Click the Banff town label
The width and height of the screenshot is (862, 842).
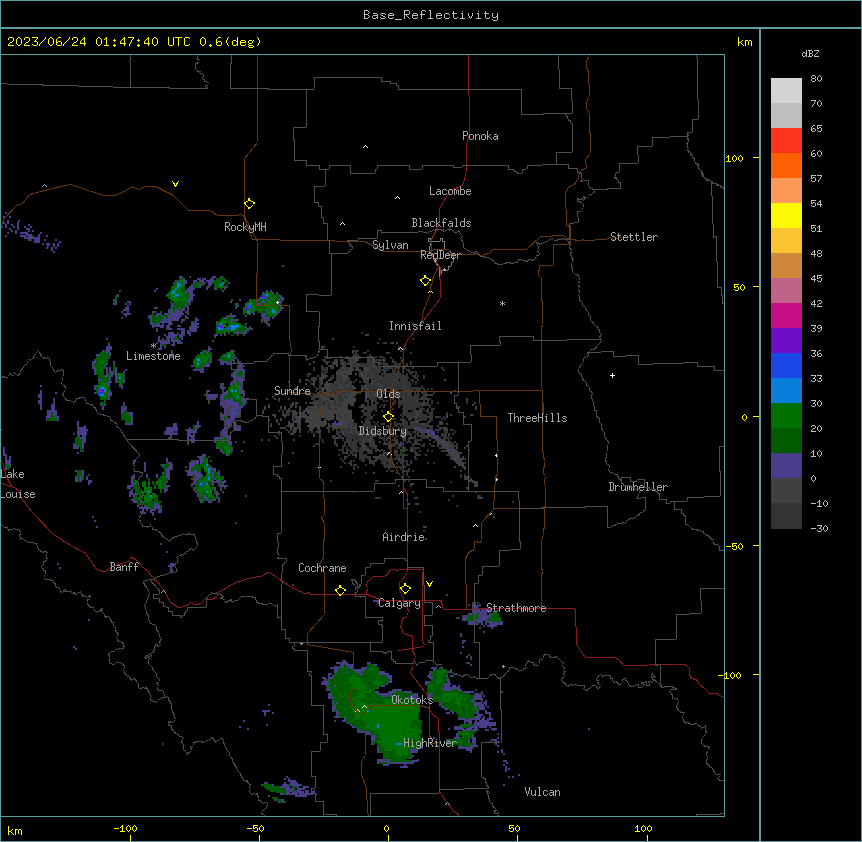(x=124, y=567)
